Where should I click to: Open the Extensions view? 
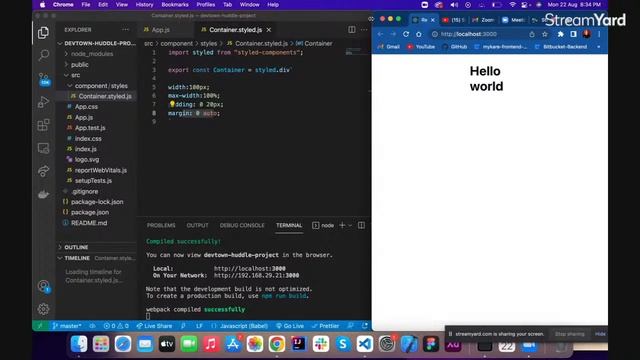point(43,125)
